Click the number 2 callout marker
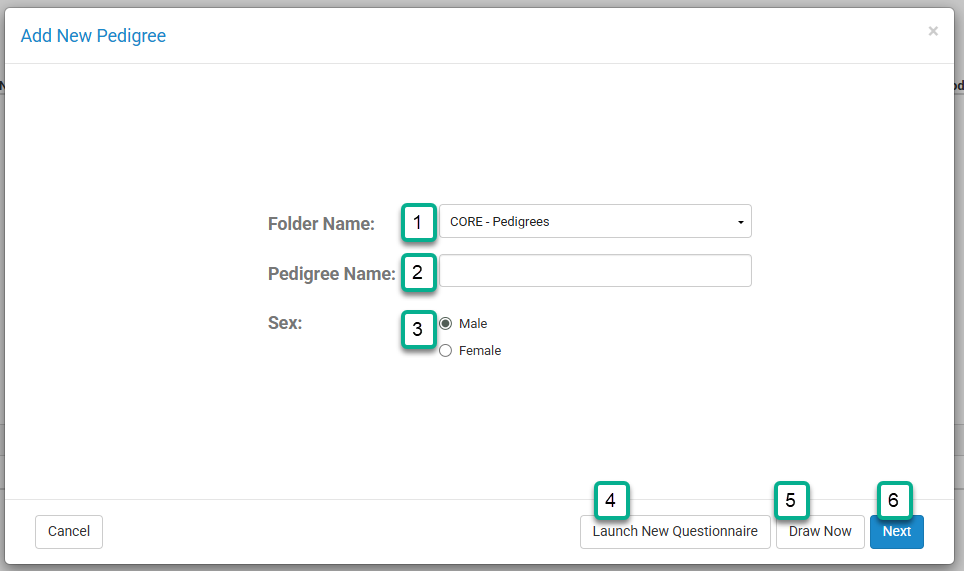964x571 pixels. (418, 272)
